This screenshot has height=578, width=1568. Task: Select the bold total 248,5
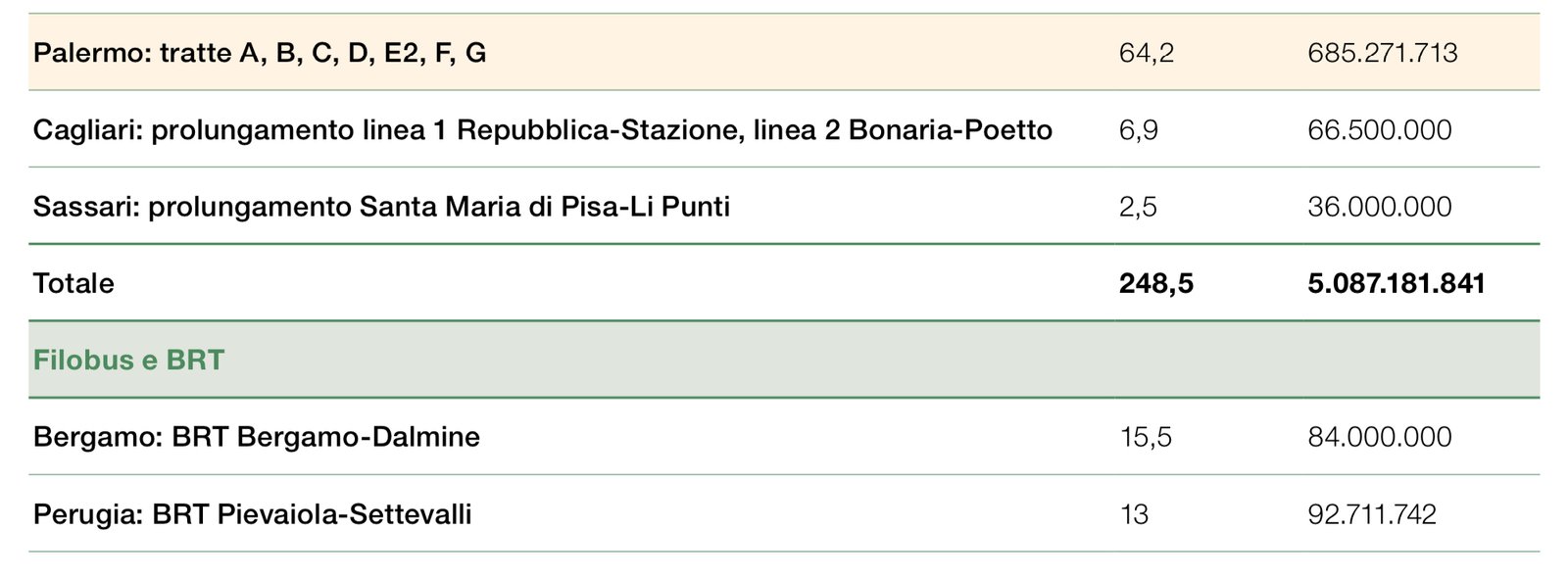click(x=1155, y=284)
